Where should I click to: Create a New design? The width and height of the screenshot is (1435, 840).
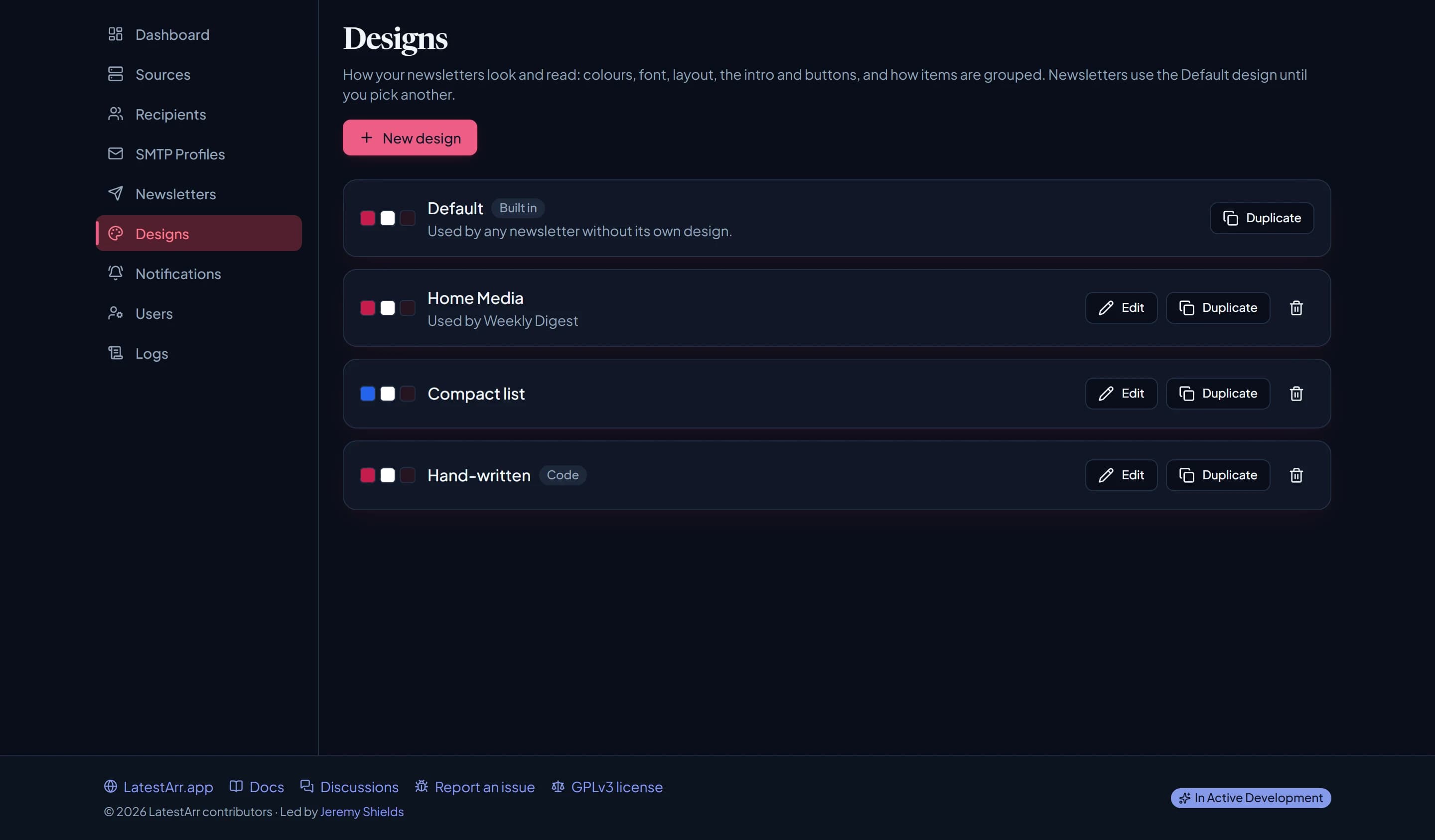(x=410, y=138)
